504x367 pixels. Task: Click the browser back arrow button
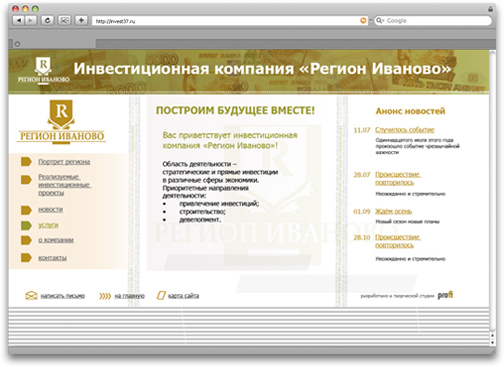click(19, 20)
